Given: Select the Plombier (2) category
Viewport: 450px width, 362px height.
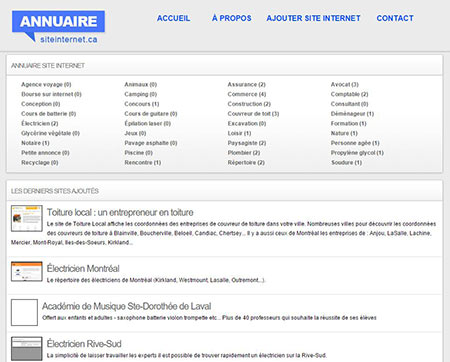Looking at the screenshot, I should click(244, 153).
